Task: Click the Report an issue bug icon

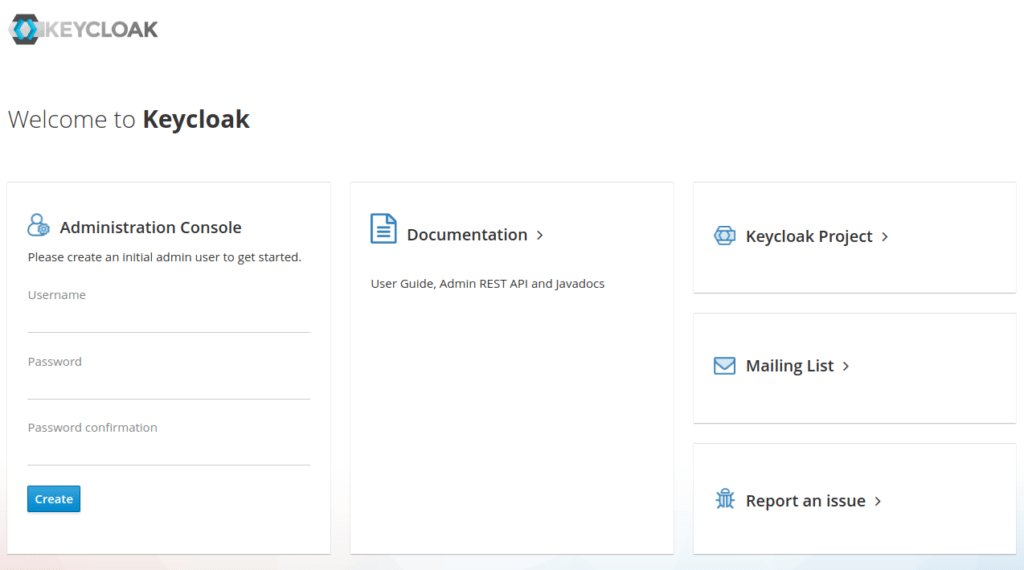Action: point(725,499)
